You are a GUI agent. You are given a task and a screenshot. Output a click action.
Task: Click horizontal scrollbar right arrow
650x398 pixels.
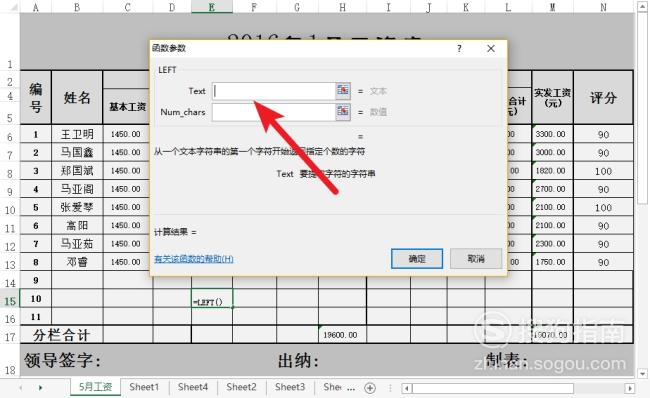[x=630, y=388]
